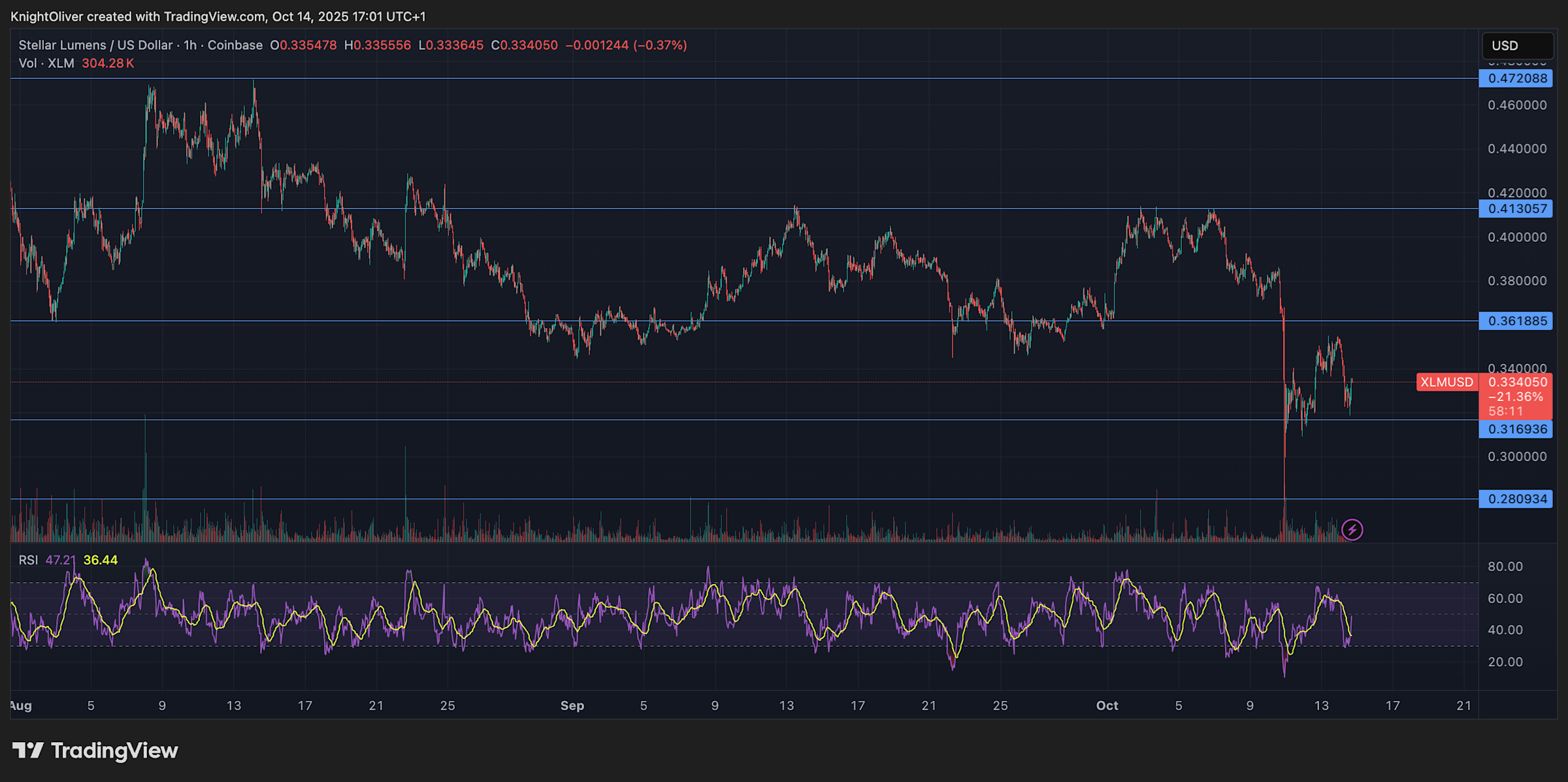The height and width of the screenshot is (782, 1568).
Task: Click Oct on the time axis
Action: (x=1107, y=706)
